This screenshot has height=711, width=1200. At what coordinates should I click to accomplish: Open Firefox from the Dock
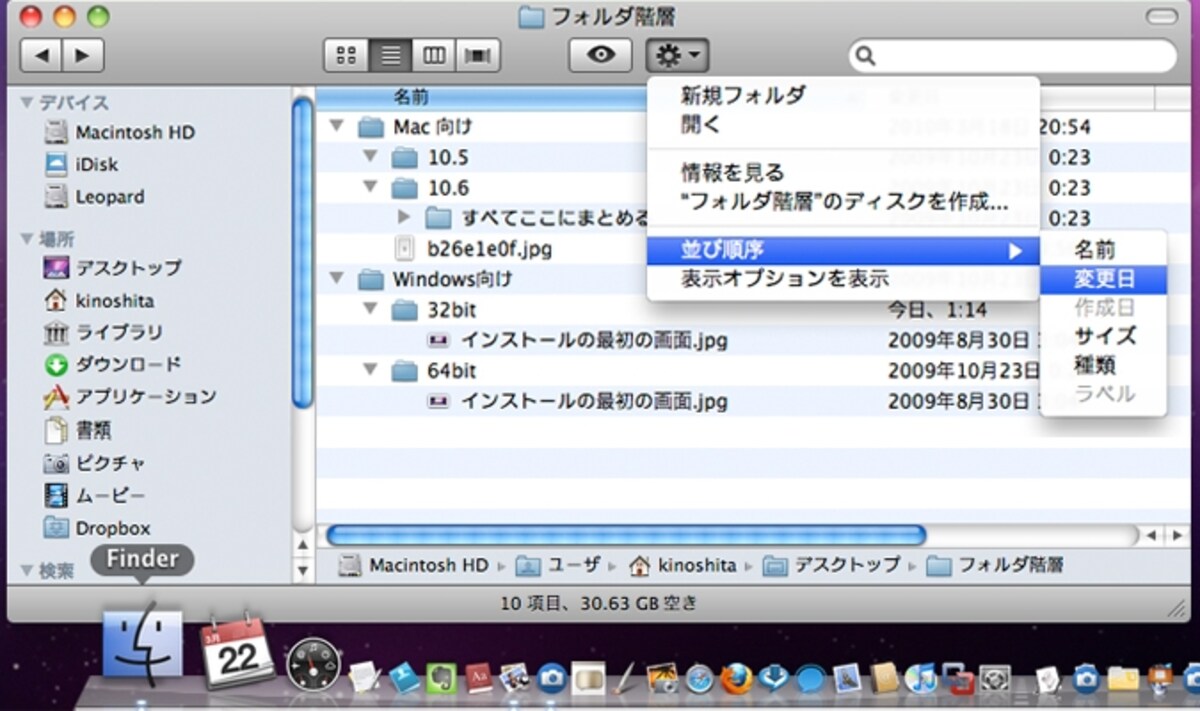point(735,678)
